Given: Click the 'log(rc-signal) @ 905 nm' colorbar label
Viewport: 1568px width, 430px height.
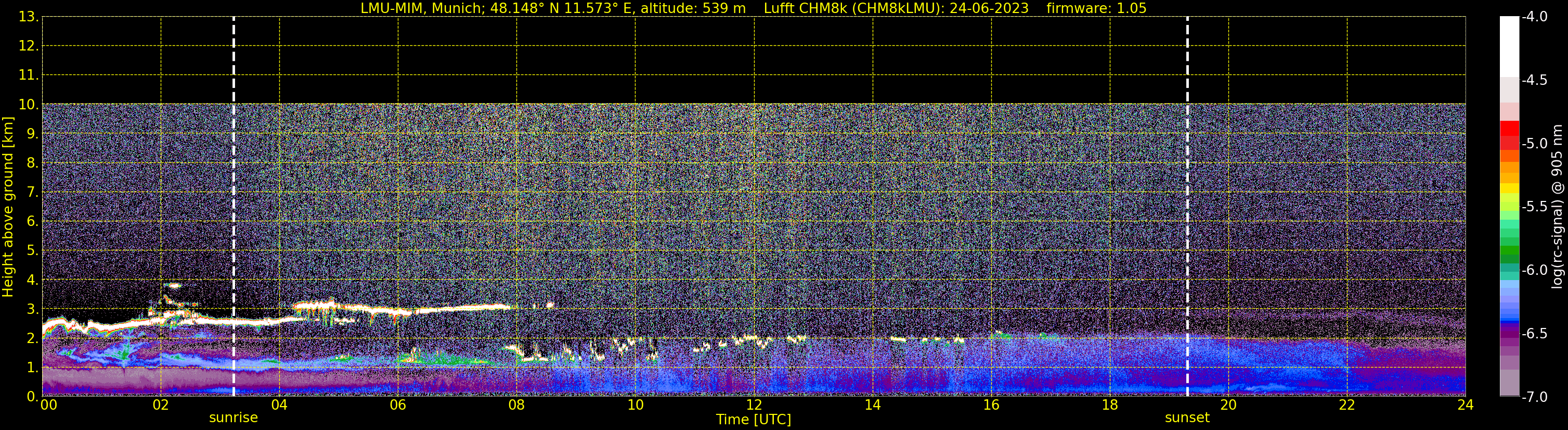Looking at the screenshot, I should click(x=1557, y=207).
